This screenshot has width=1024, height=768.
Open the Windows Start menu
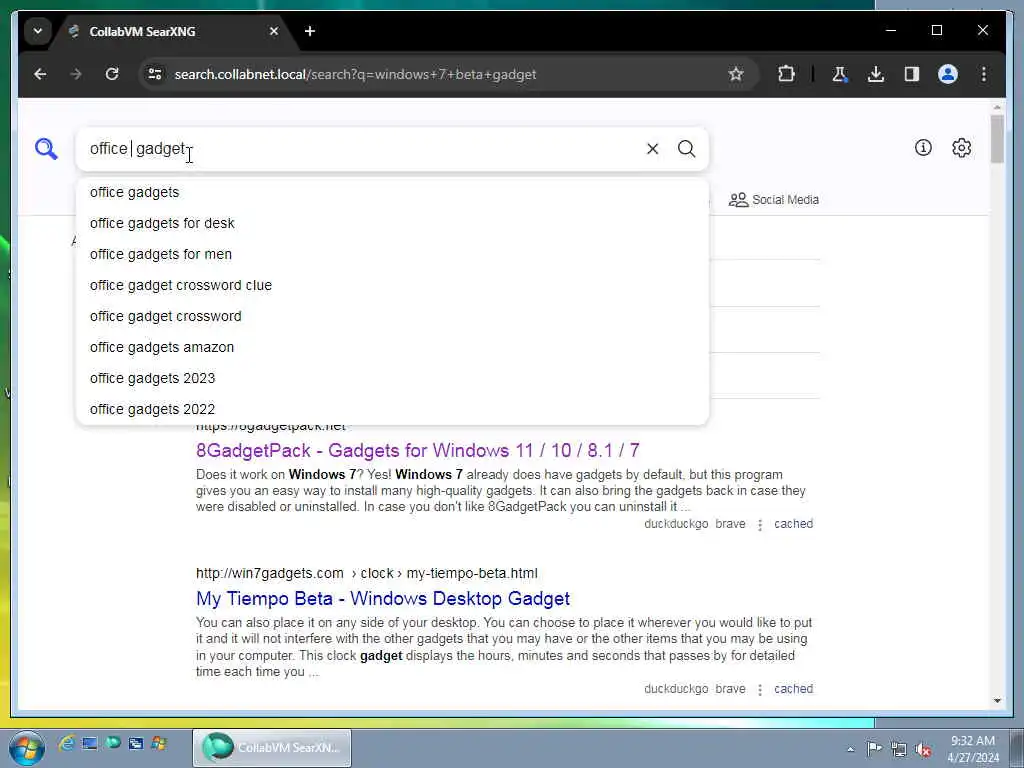(x=27, y=748)
